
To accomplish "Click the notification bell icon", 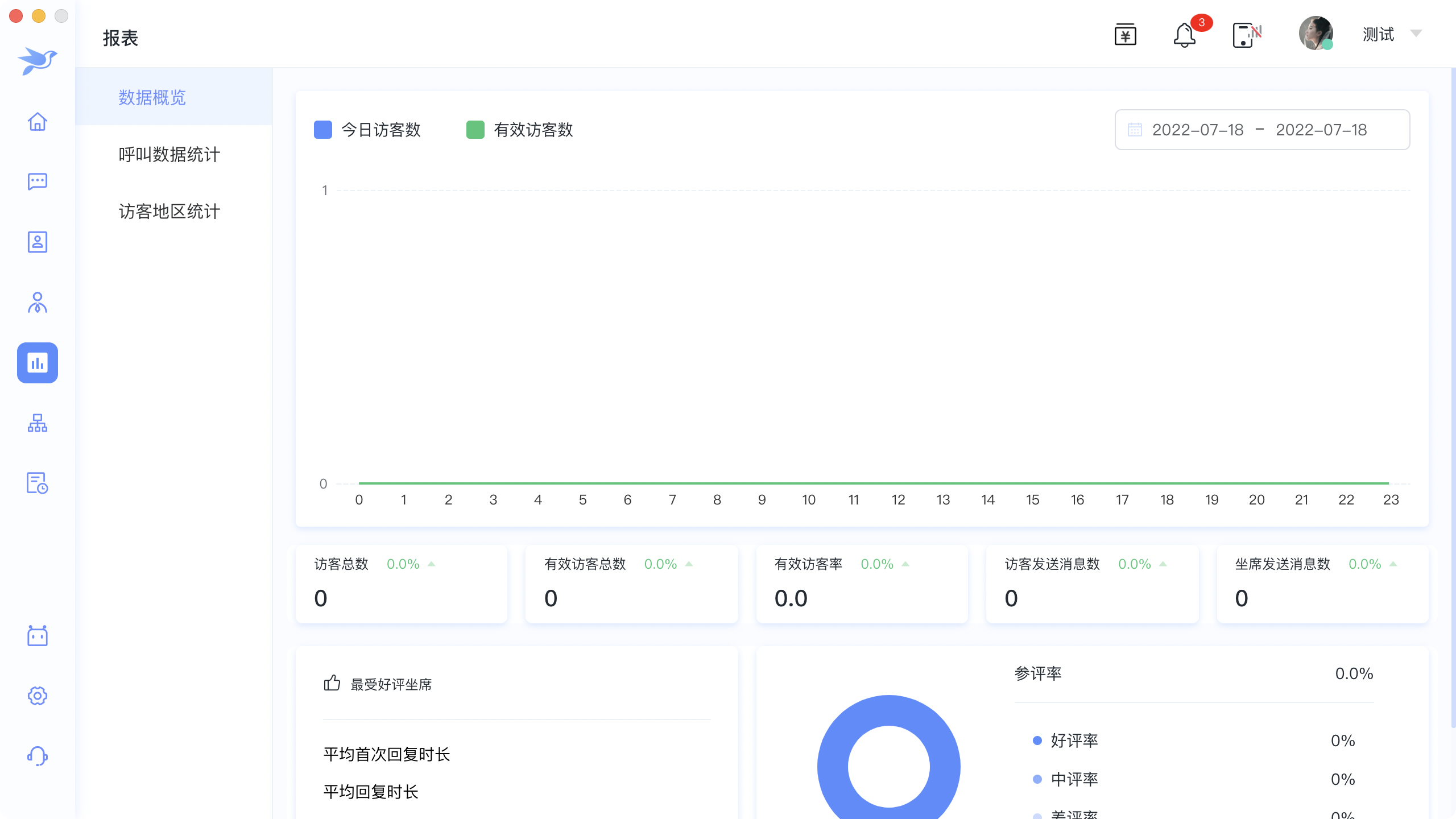I will (x=1185, y=35).
